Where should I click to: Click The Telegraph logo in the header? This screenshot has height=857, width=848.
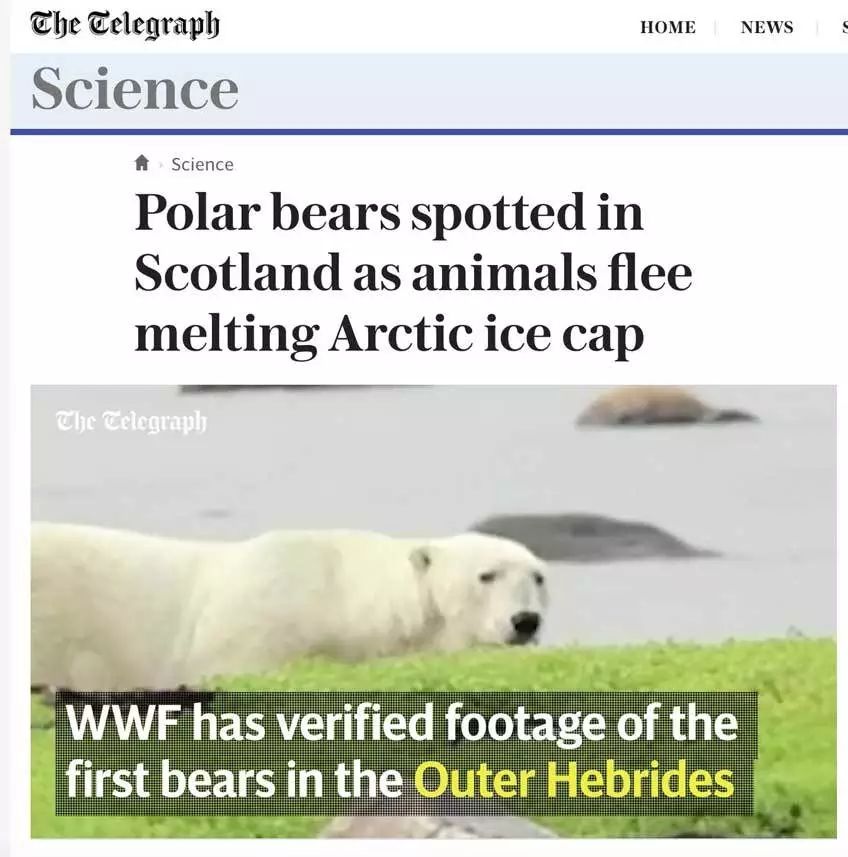[125, 25]
